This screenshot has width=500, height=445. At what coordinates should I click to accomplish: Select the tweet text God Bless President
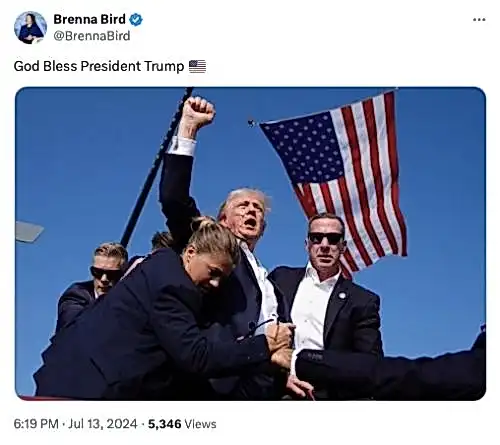click(77, 66)
